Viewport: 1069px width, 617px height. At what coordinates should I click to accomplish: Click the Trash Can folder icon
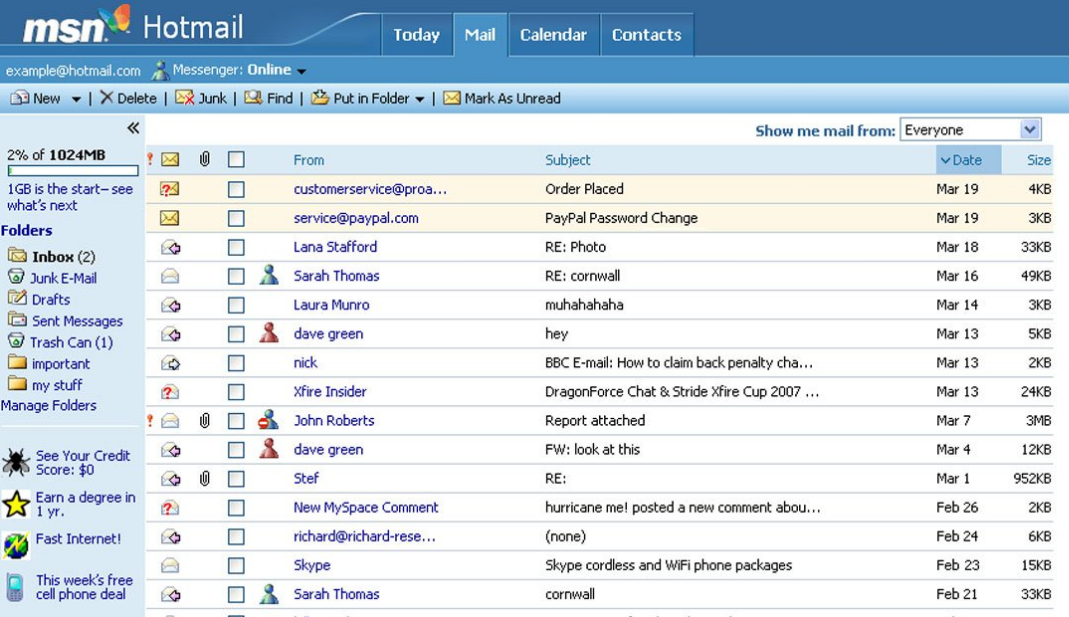[16, 342]
